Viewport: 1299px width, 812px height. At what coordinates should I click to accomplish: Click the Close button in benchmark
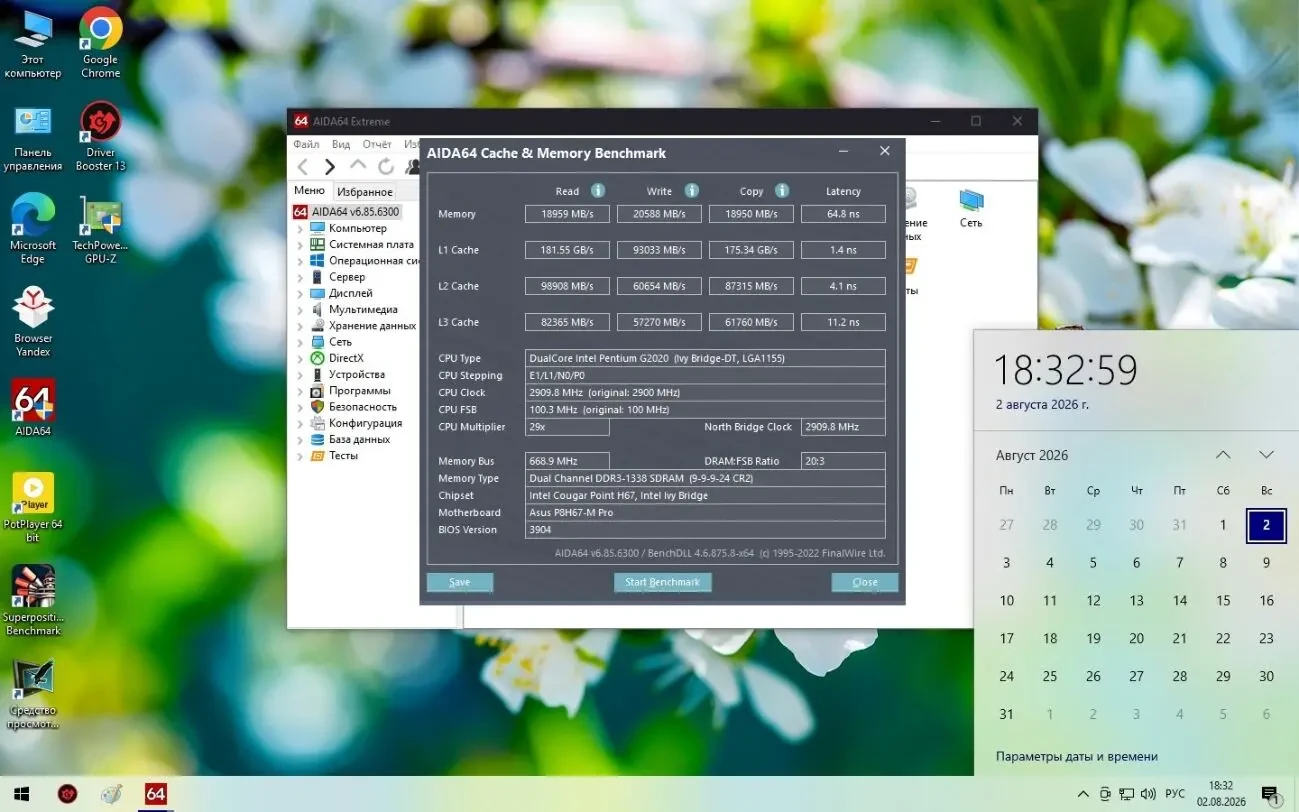pyautogui.click(x=865, y=582)
